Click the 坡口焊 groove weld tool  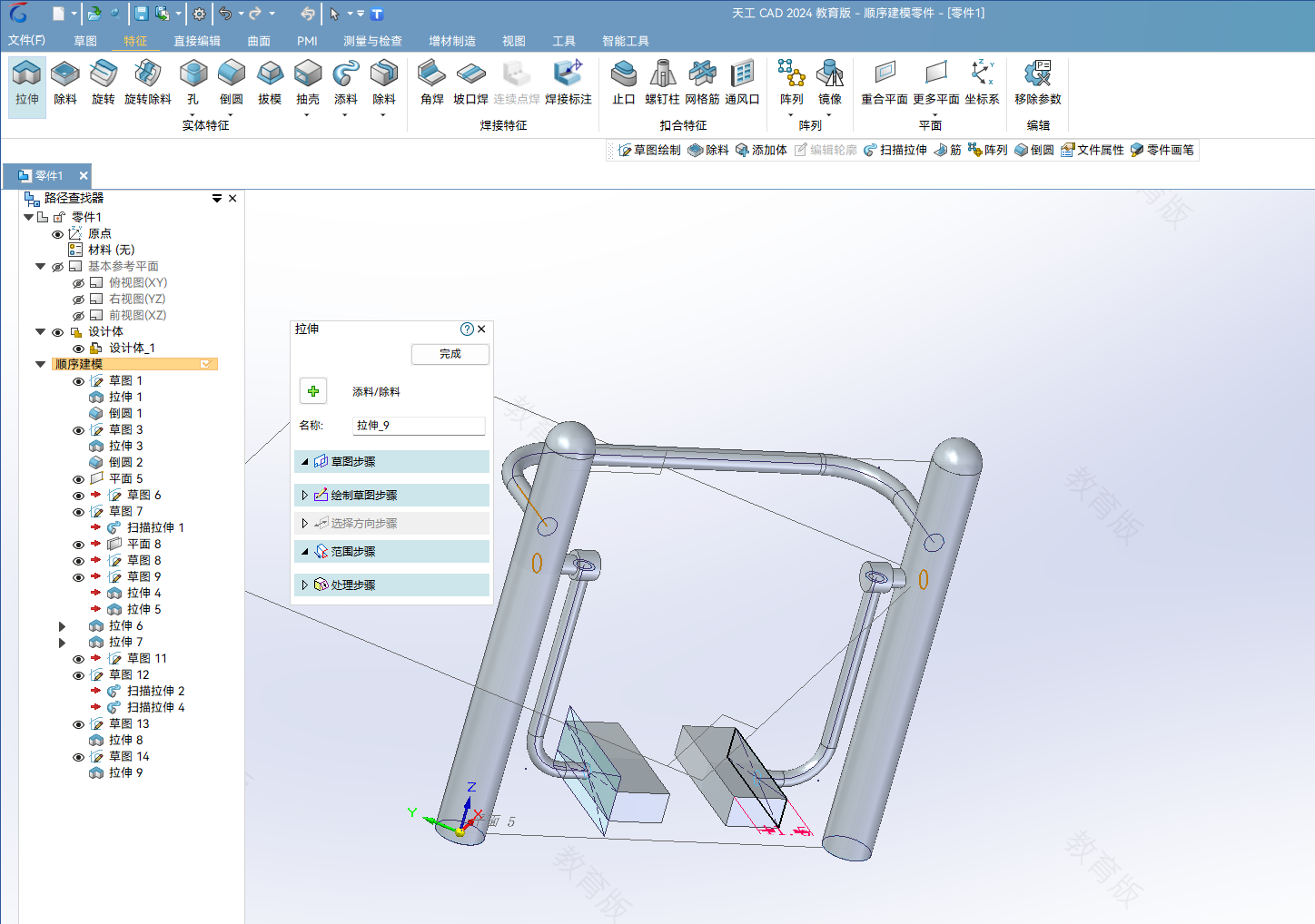[470, 83]
